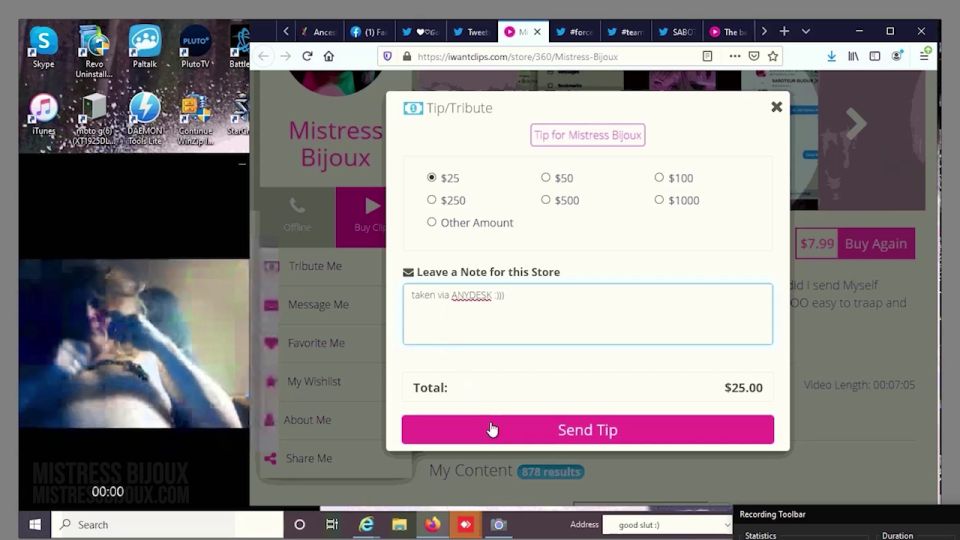Click Favorite Me in sidebar
The width and height of the screenshot is (960, 540).
[316, 343]
